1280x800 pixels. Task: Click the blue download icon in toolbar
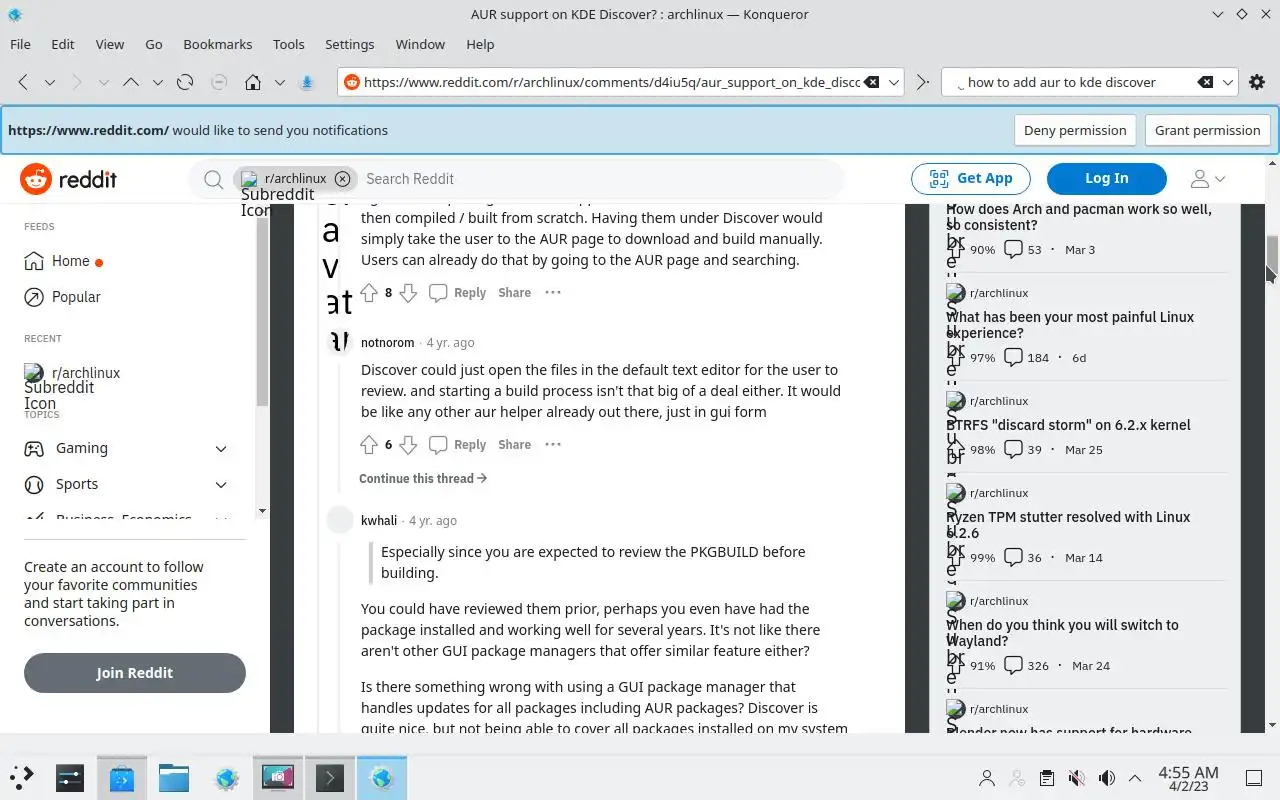[x=308, y=82]
